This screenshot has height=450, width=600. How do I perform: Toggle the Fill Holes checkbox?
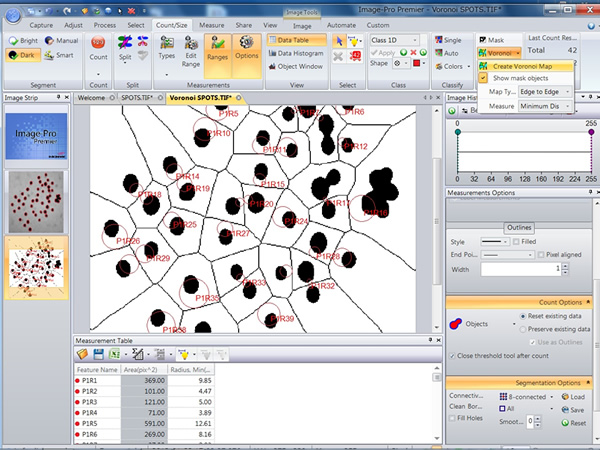pos(452,418)
